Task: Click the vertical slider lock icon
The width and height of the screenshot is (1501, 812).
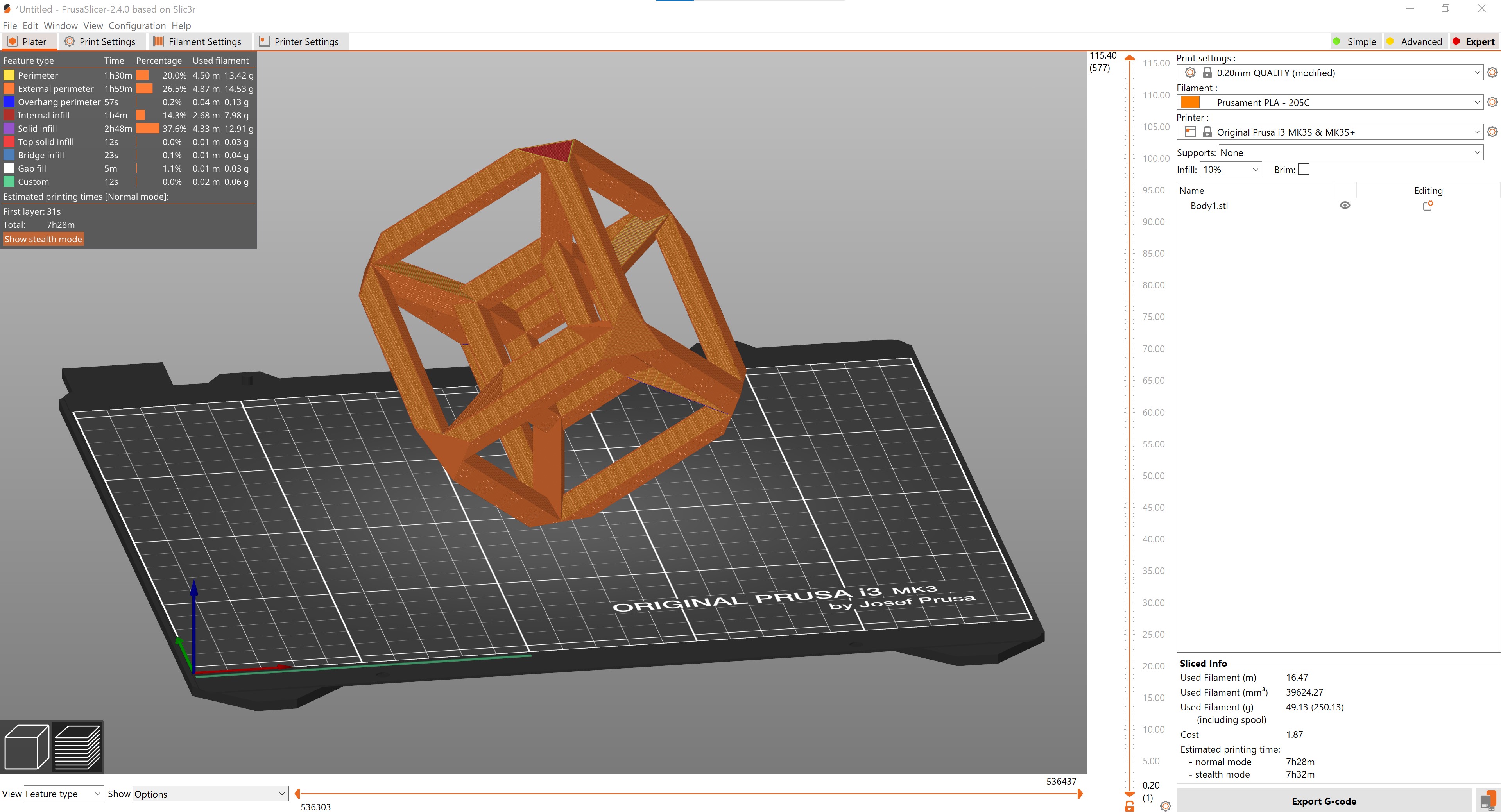Action: pyautogui.click(x=1129, y=806)
